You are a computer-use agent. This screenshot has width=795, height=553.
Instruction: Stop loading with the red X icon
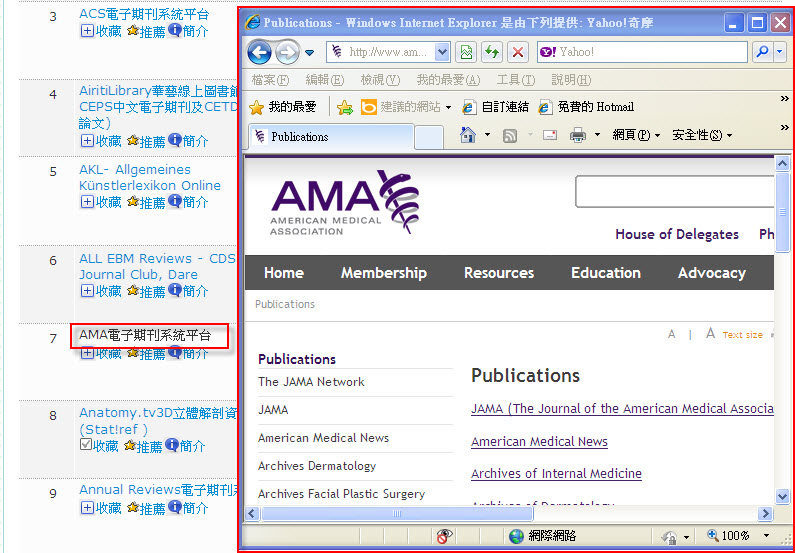(518, 52)
